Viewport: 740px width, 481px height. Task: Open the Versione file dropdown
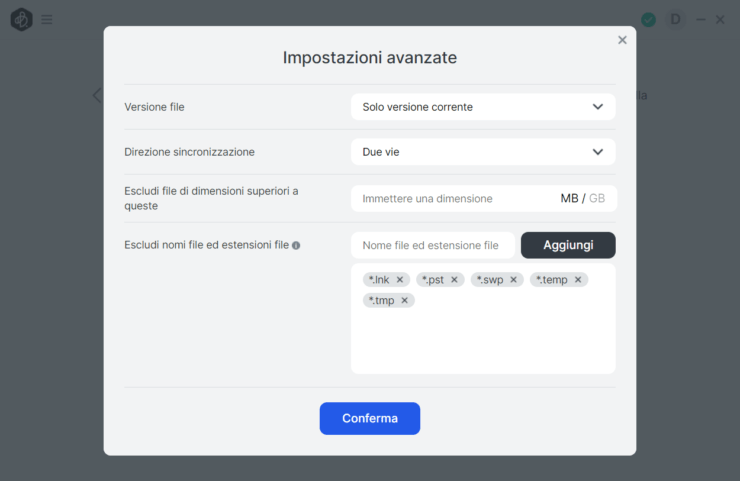pos(482,107)
